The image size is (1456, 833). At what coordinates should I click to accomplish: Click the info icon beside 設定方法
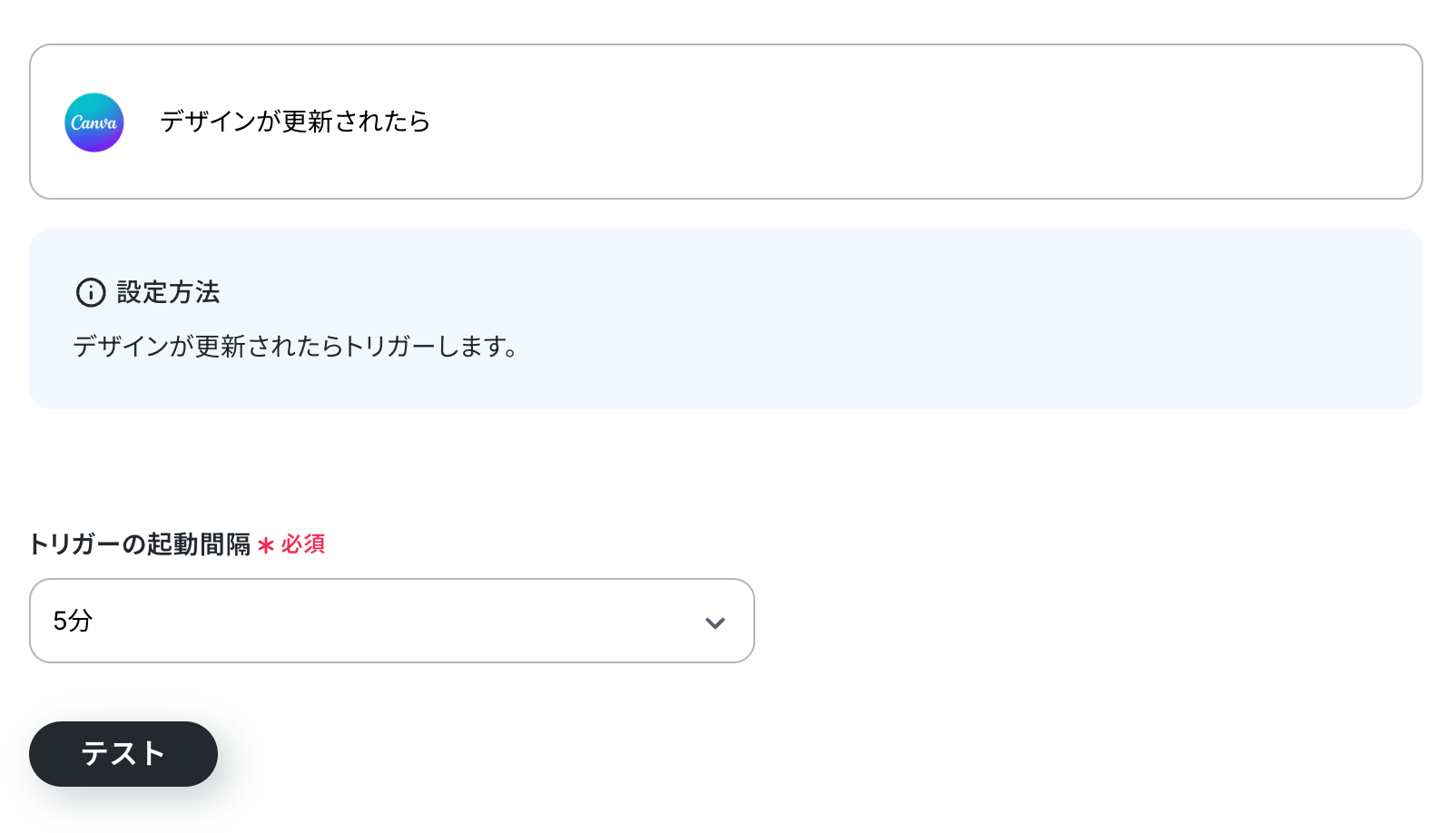91,292
